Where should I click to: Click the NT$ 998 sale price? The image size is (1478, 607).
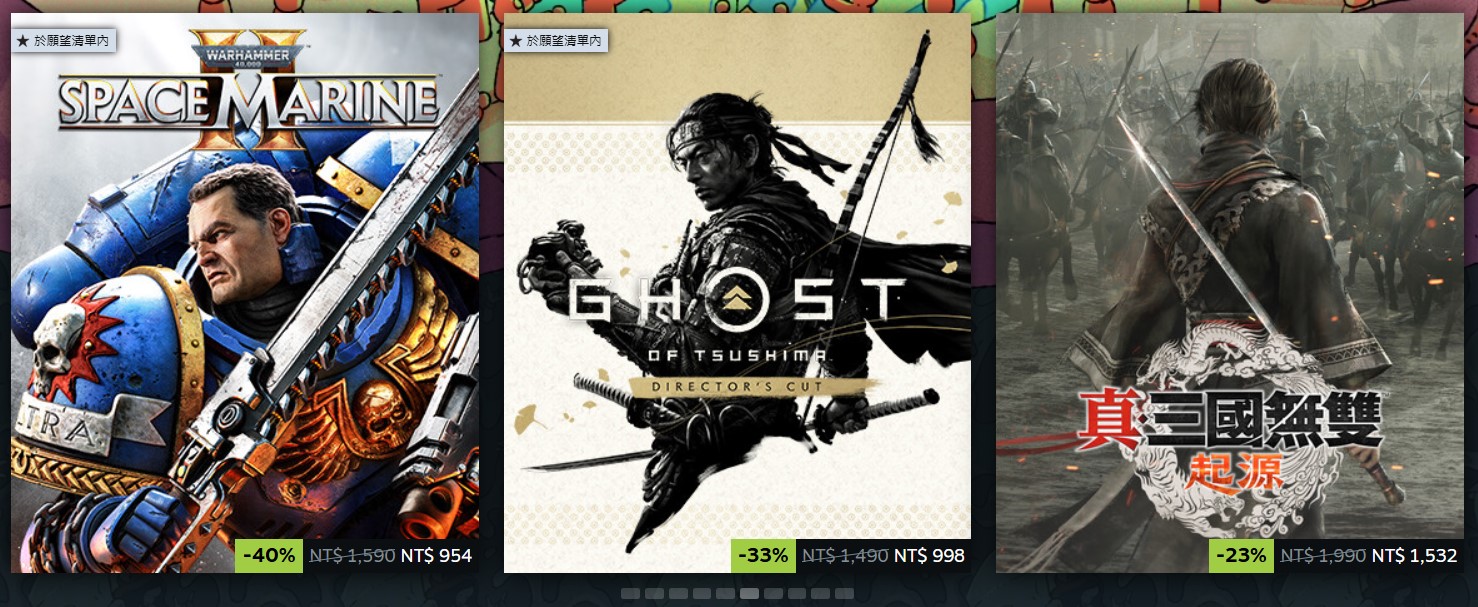[929, 555]
